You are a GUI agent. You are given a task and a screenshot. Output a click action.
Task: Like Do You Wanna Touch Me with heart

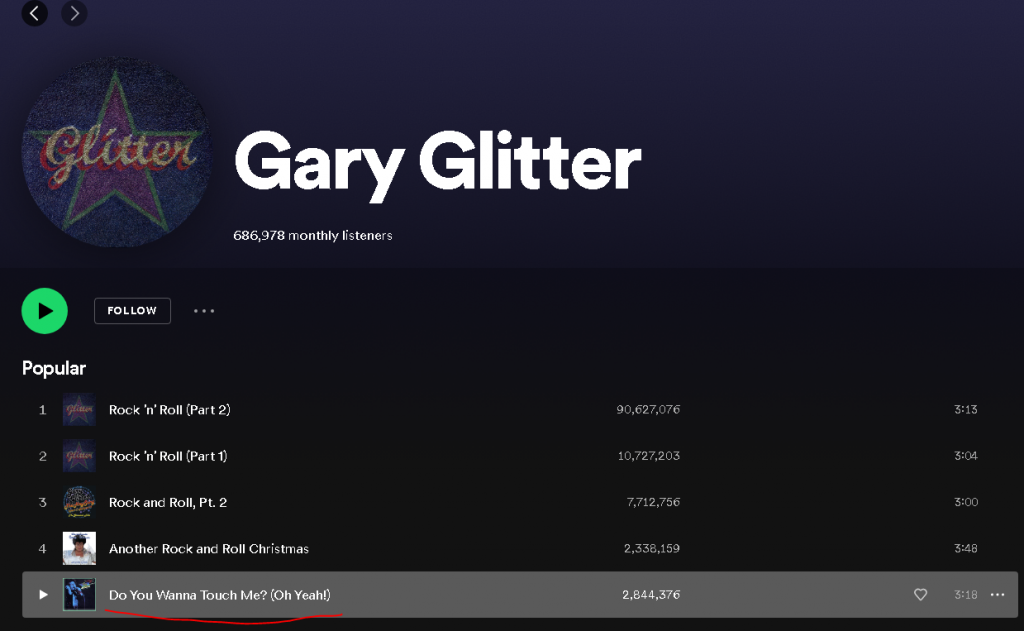coord(920,595)
